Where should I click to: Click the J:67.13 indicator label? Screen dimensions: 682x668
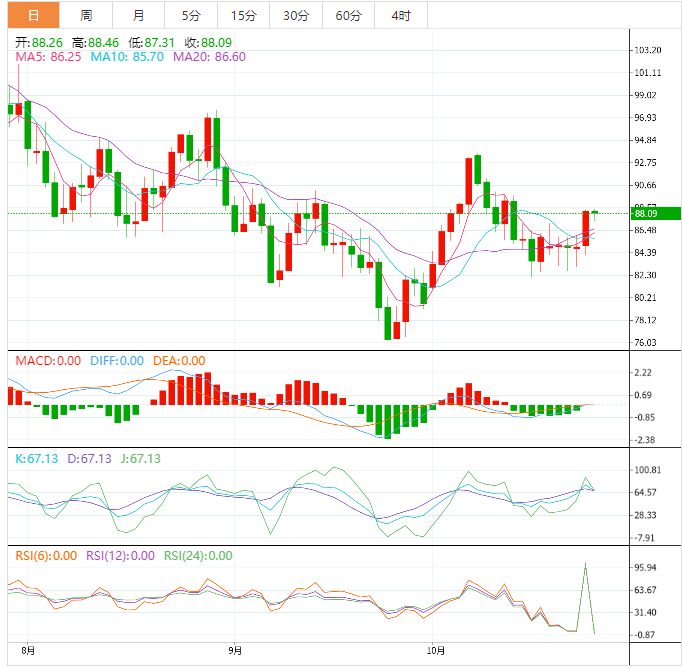140,459
